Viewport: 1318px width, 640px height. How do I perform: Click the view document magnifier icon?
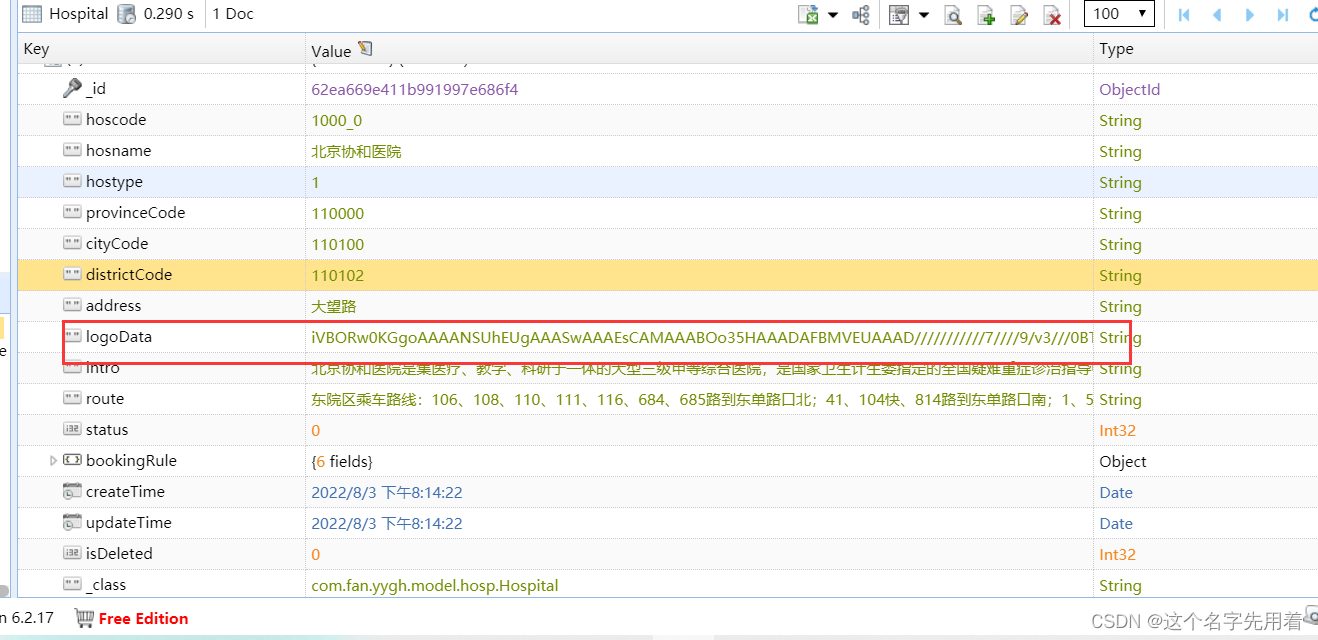[954, 14]
